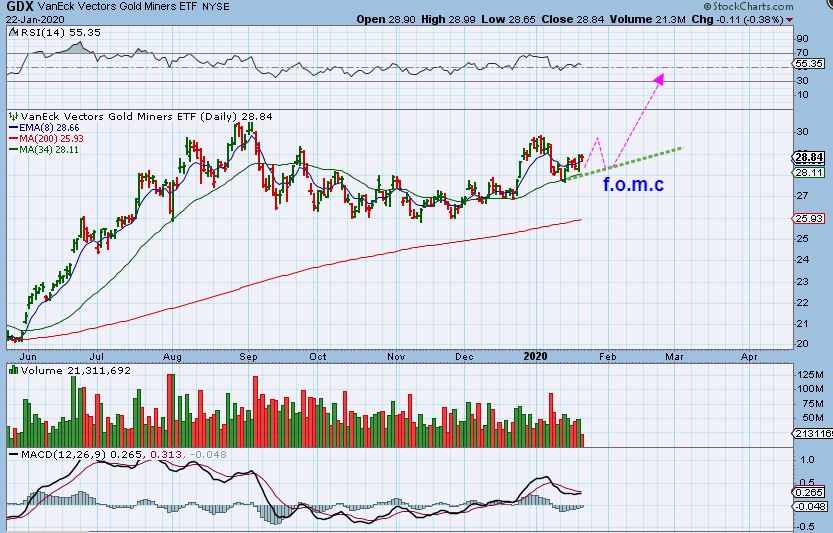Click the blue EMA(8) 28.66 legend line
This screenshot has width=833, height=533.
44,128
